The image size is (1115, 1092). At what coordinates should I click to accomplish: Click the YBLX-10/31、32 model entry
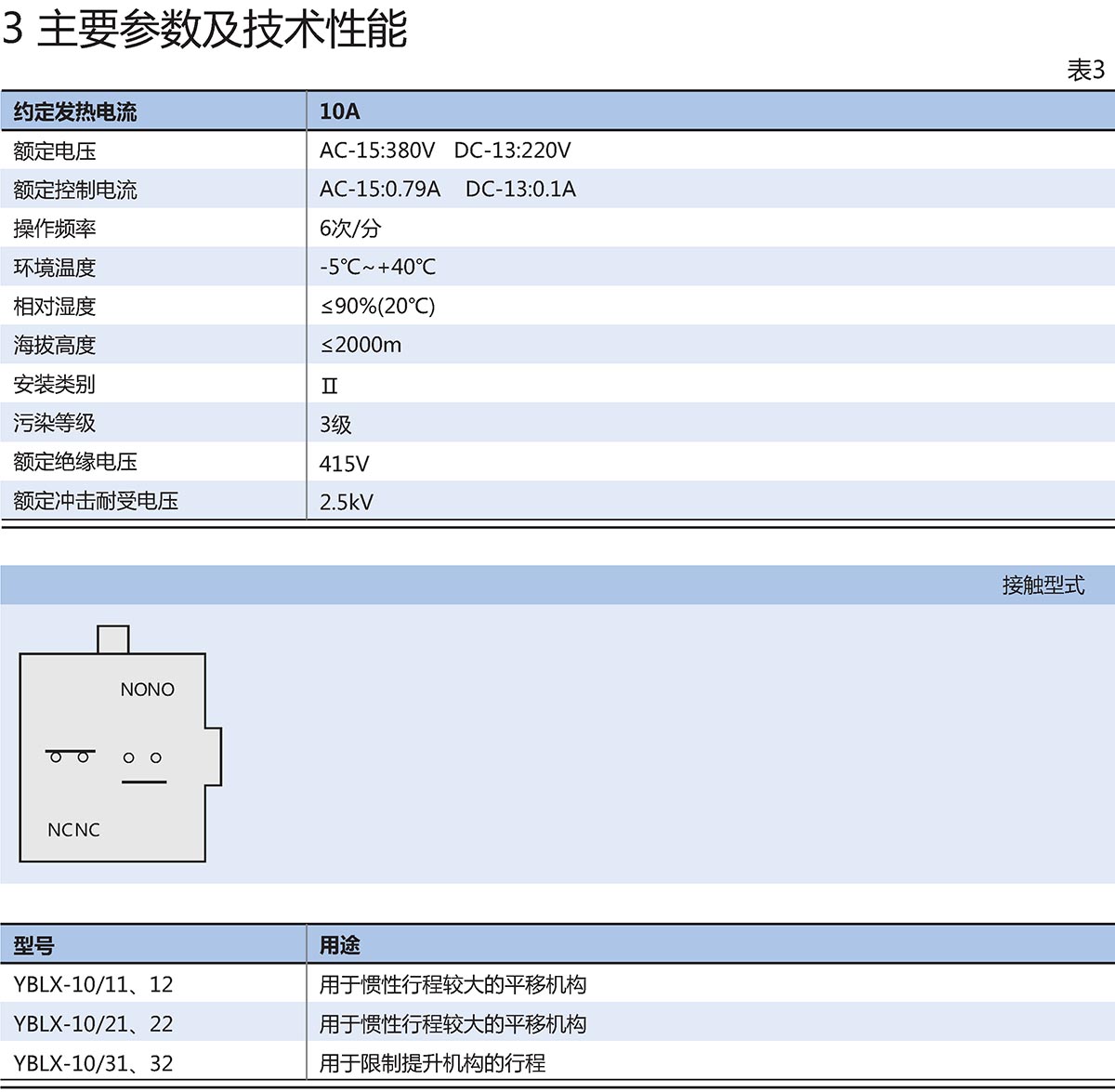[x=93, y=1063]
